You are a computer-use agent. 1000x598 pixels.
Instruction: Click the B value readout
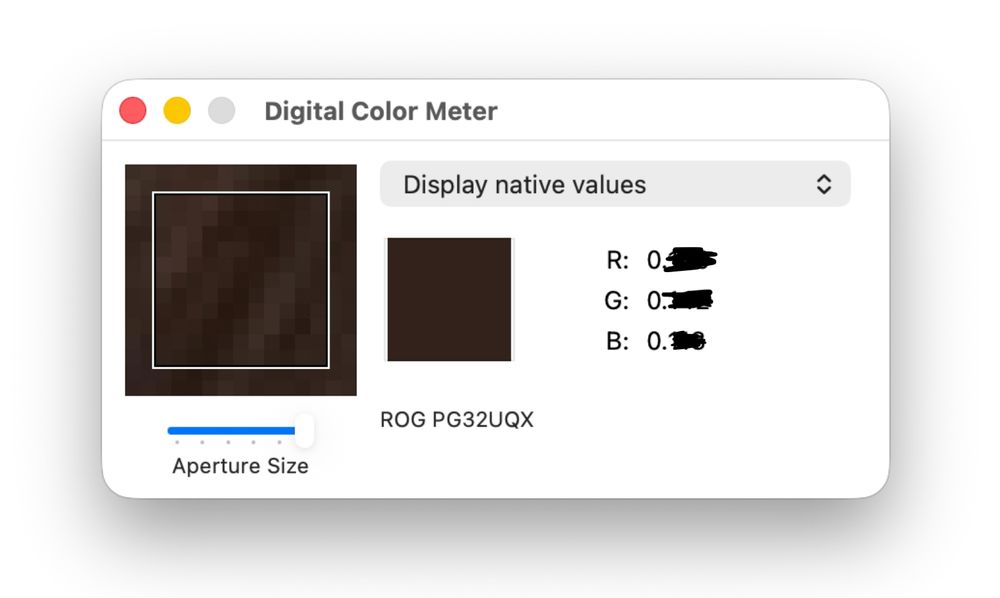(x=676, y=341)
